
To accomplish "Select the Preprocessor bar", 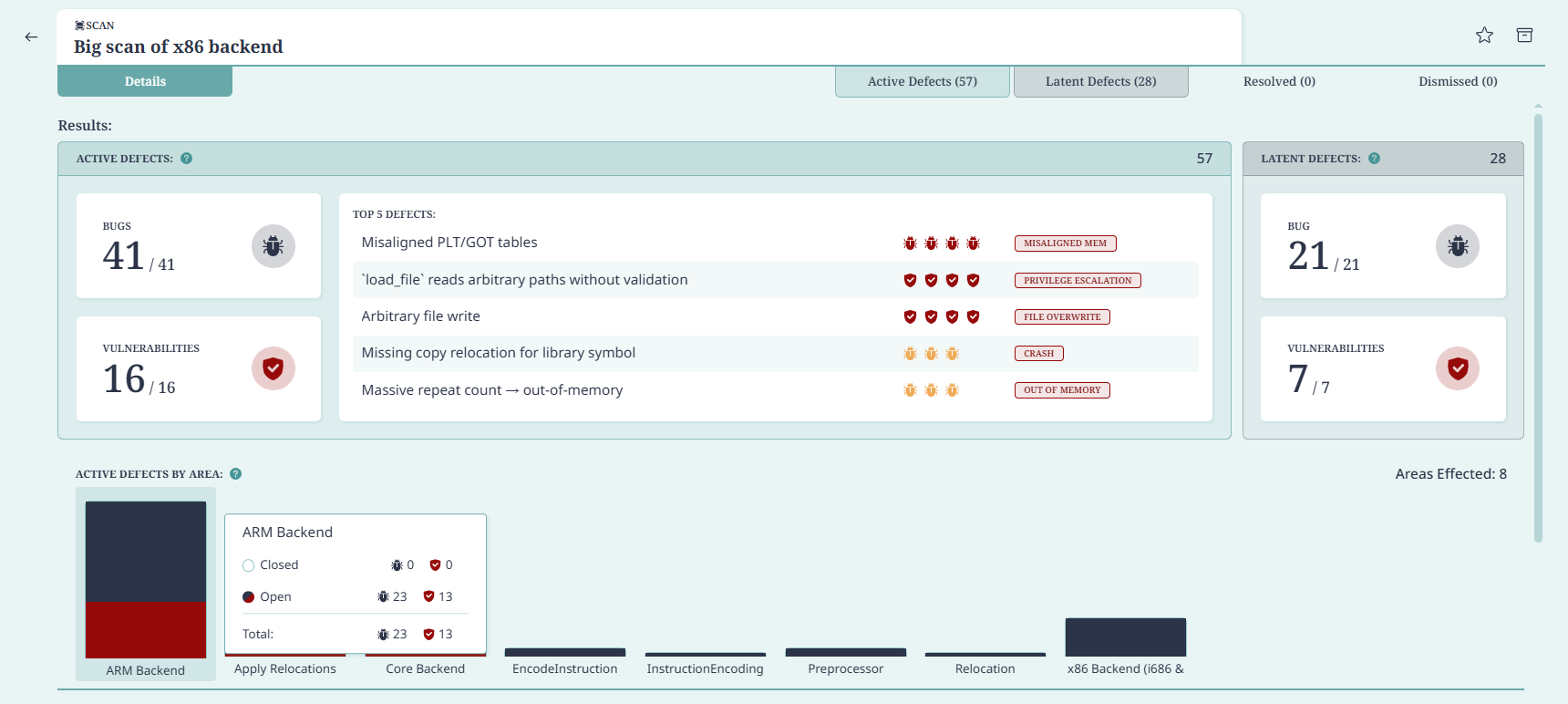I will [x=846, y=652].
